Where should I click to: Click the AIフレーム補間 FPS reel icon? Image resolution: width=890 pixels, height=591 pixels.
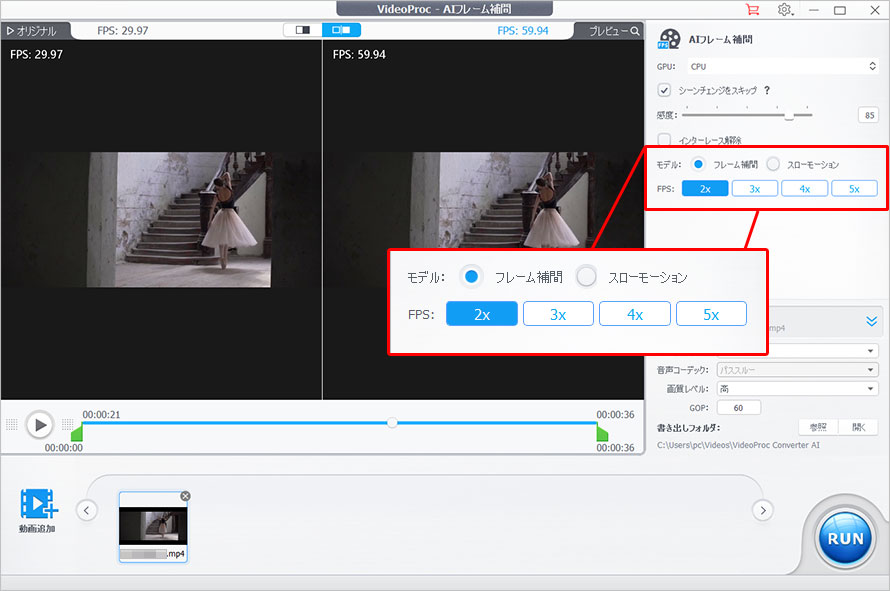pos(668,40)
